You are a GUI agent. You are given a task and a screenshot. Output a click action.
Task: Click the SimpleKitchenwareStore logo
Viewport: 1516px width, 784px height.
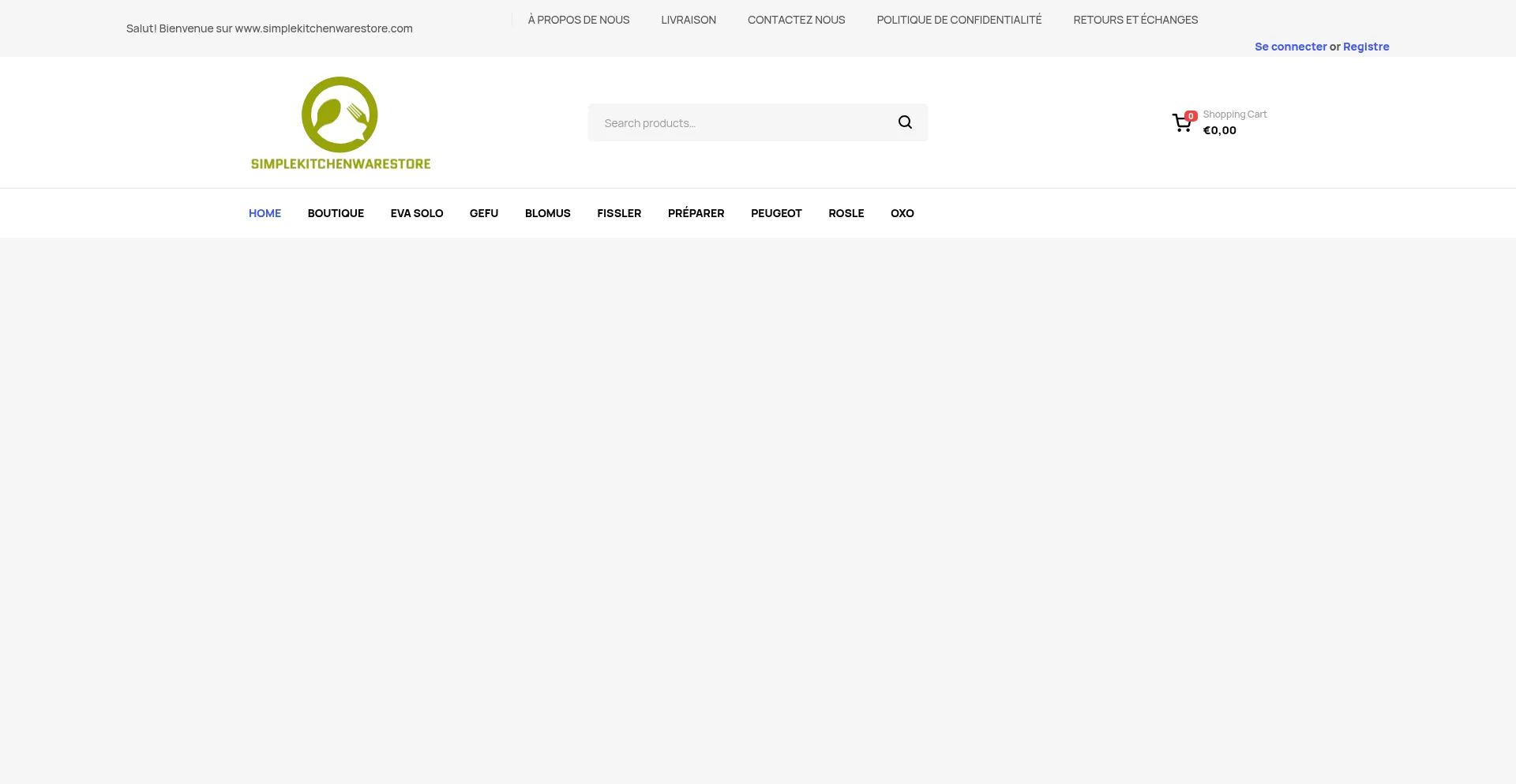[340, 122]
